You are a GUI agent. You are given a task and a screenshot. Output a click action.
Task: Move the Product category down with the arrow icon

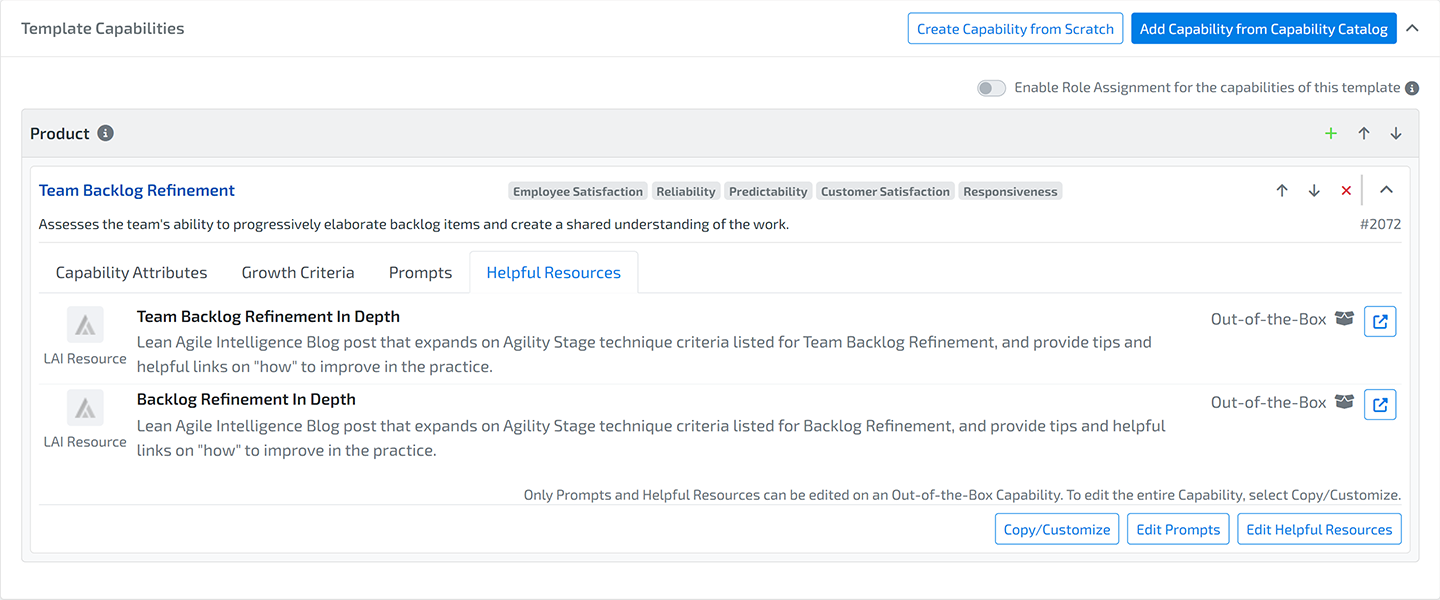pos(1395,132)
